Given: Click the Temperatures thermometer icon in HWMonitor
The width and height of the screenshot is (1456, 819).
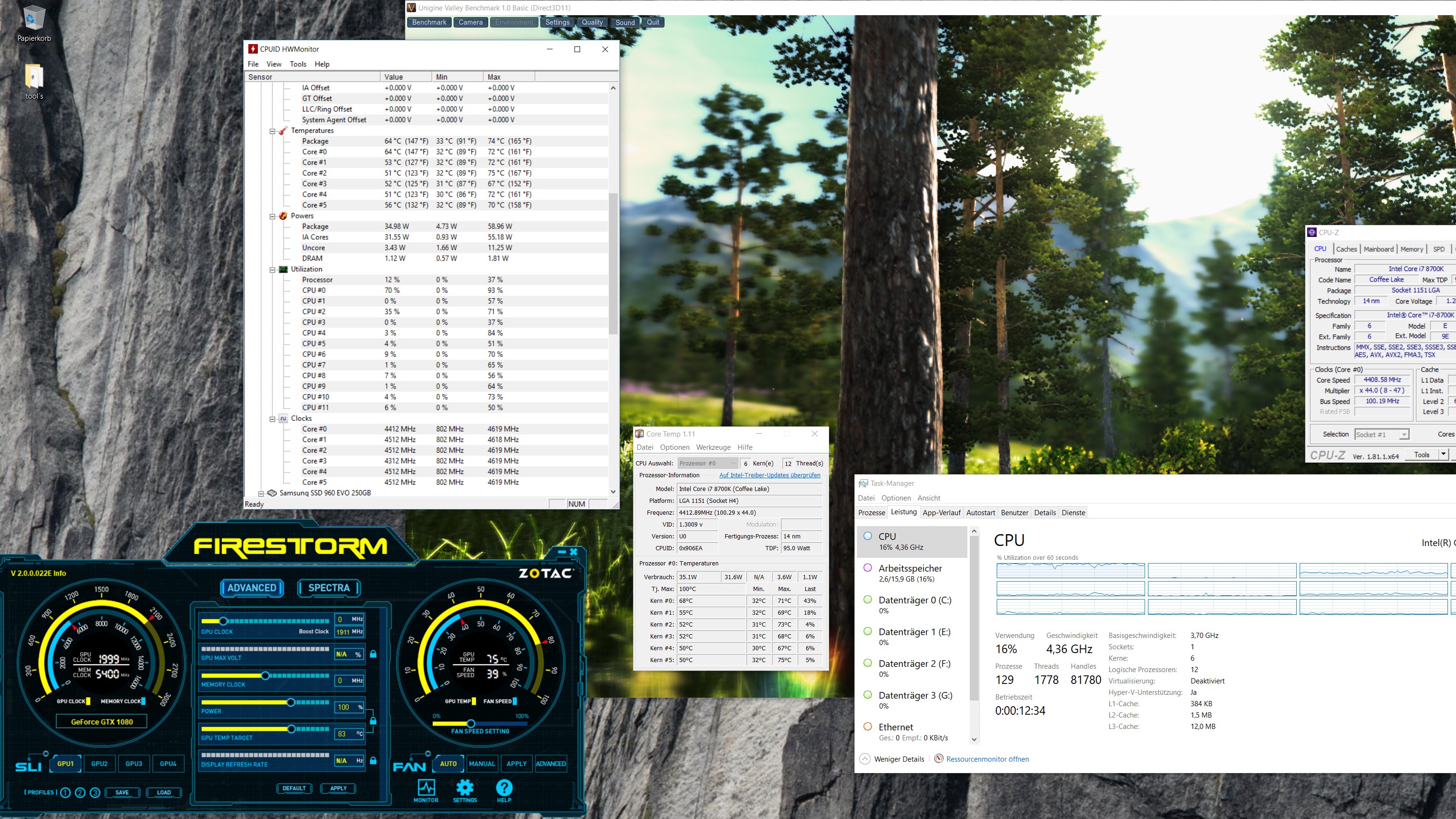Looking at the screenshot, I should click(283, 130).
